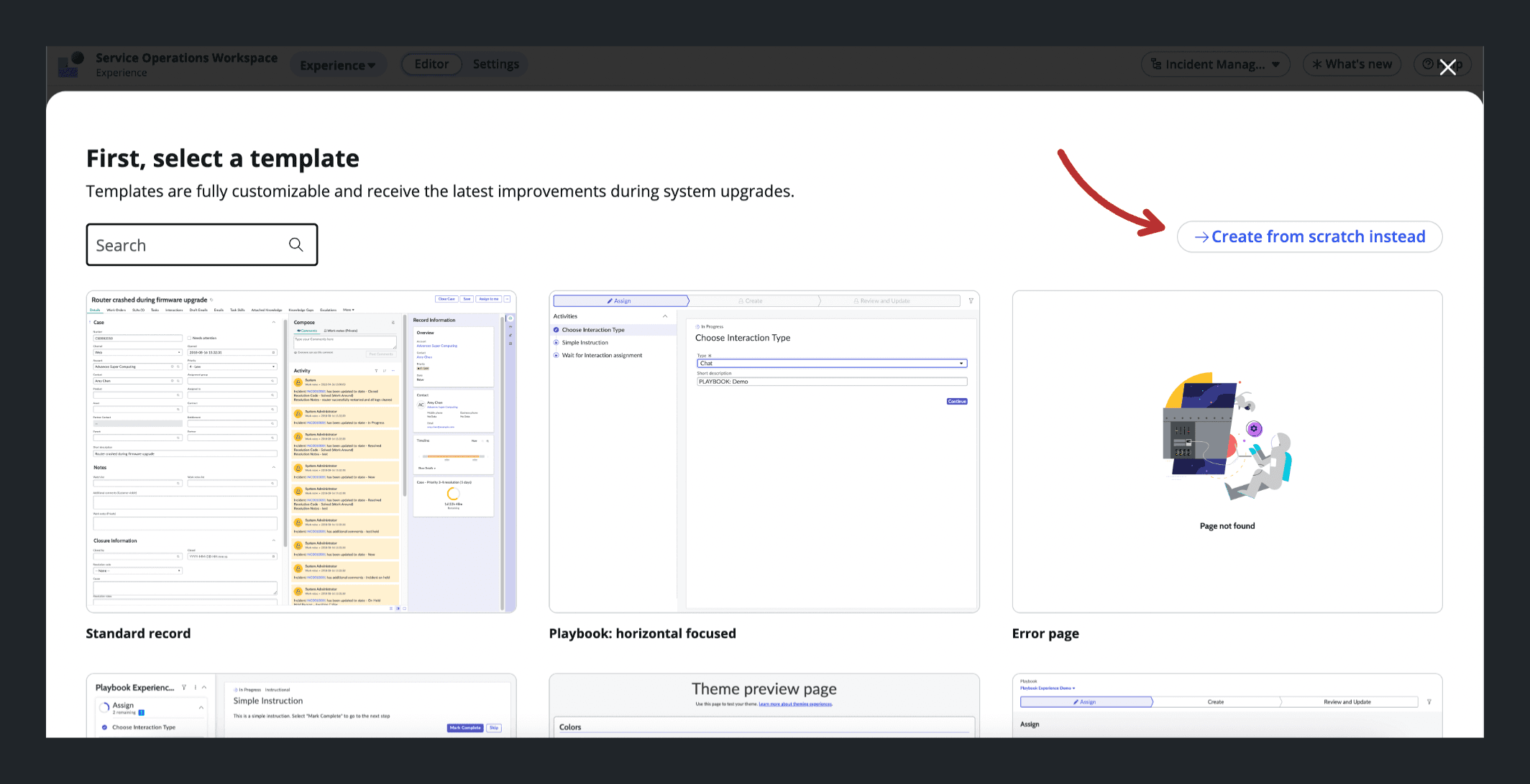The image size is (1530, 784).
Task: Choose the Error page template thumbnail
Action: [x=1227, y=451]
